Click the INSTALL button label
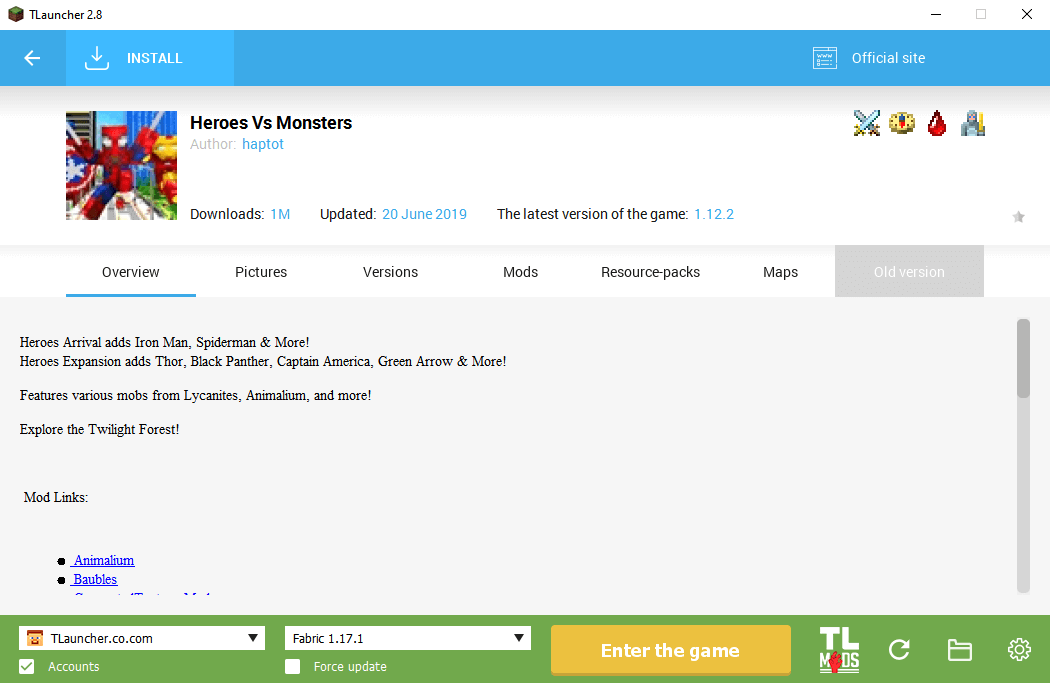Image resolution: width=1050 pixels, height=683 pixels. click(x=155, y=58)
